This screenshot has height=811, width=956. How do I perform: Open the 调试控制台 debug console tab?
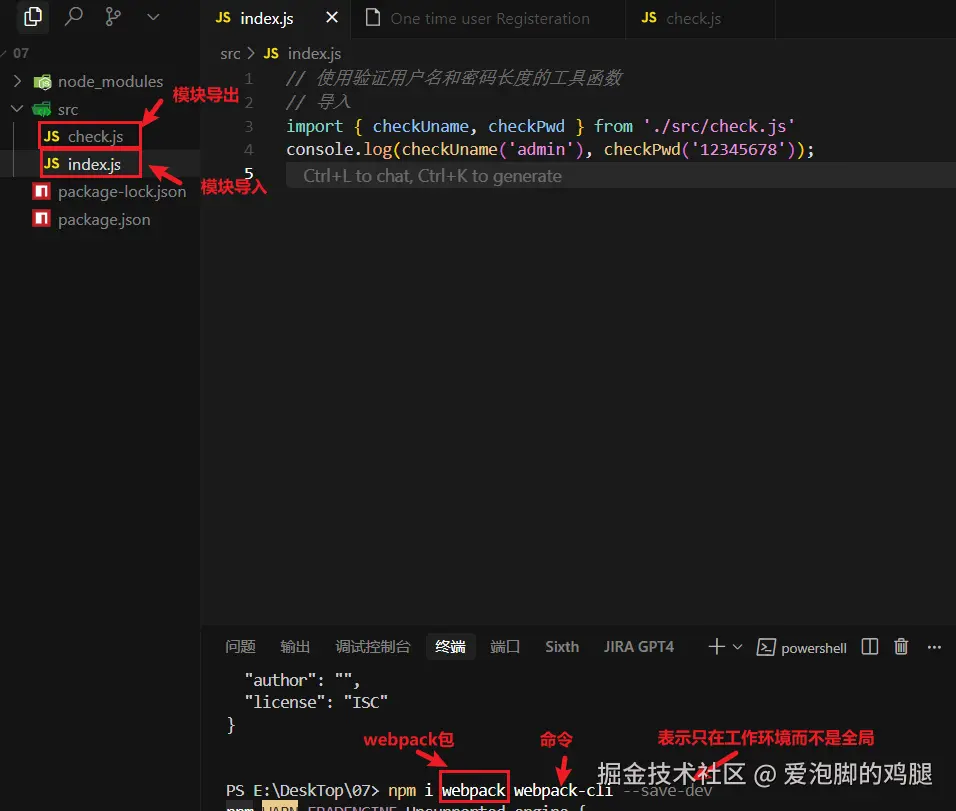tap(373, 647)
